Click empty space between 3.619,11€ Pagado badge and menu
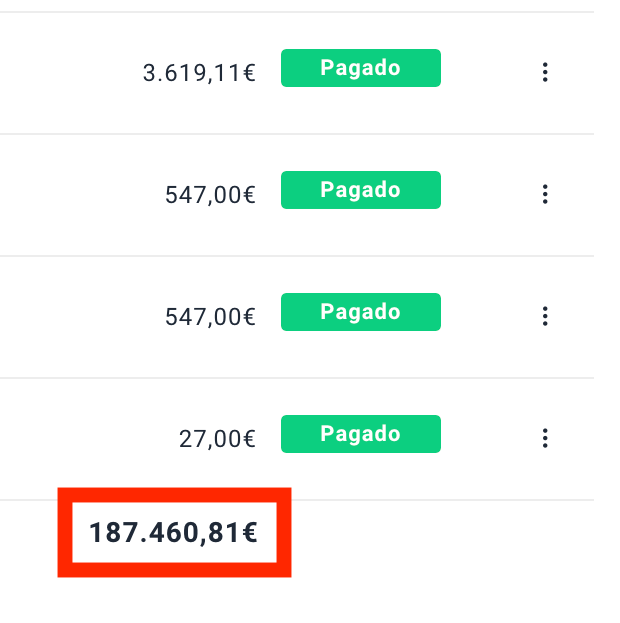620x623 pixels. (490, 72)
